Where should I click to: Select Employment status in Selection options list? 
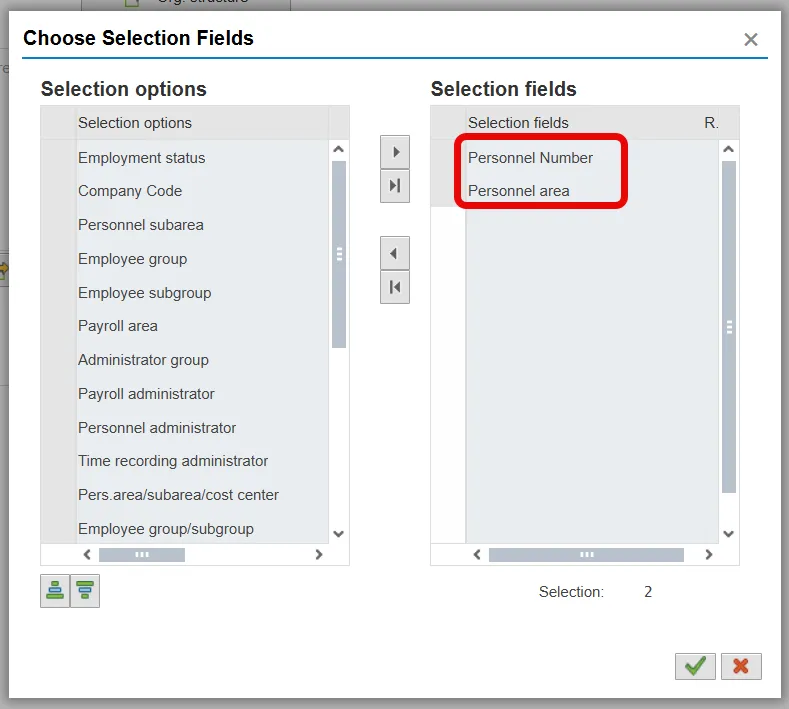tap(141, 158)
